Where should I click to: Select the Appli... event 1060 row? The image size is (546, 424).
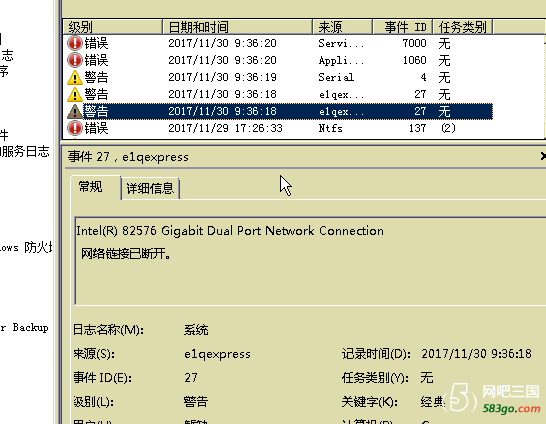click(x=278, y=60)
